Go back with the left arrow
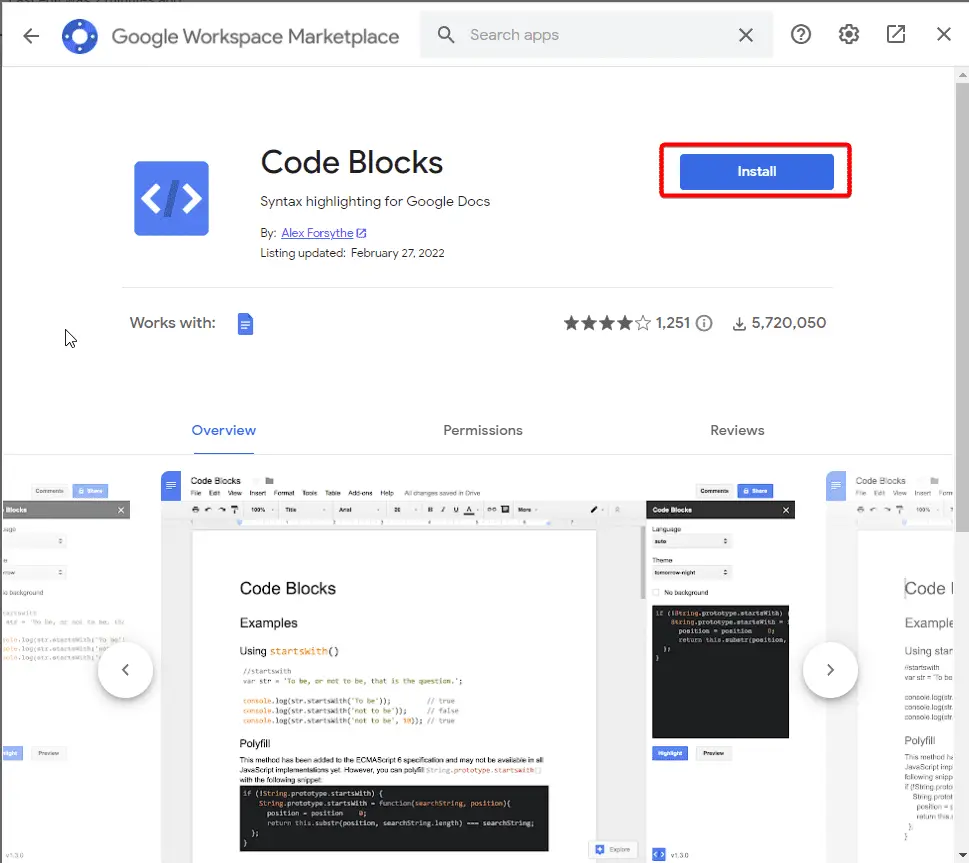Viewport: 969px width, 863px height. point(31,36)
